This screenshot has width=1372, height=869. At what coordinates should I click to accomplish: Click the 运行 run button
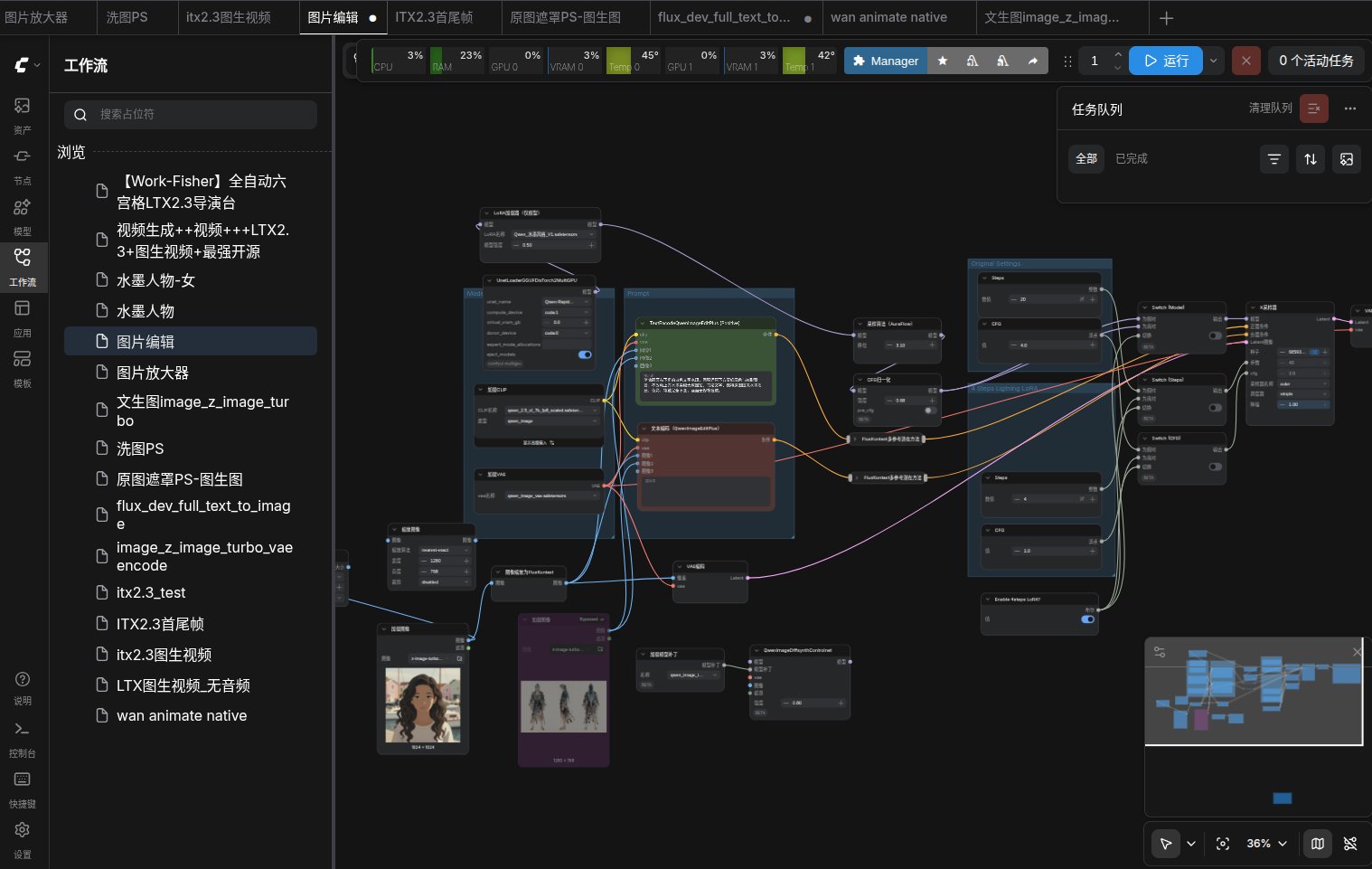[x=1166, y=61]
